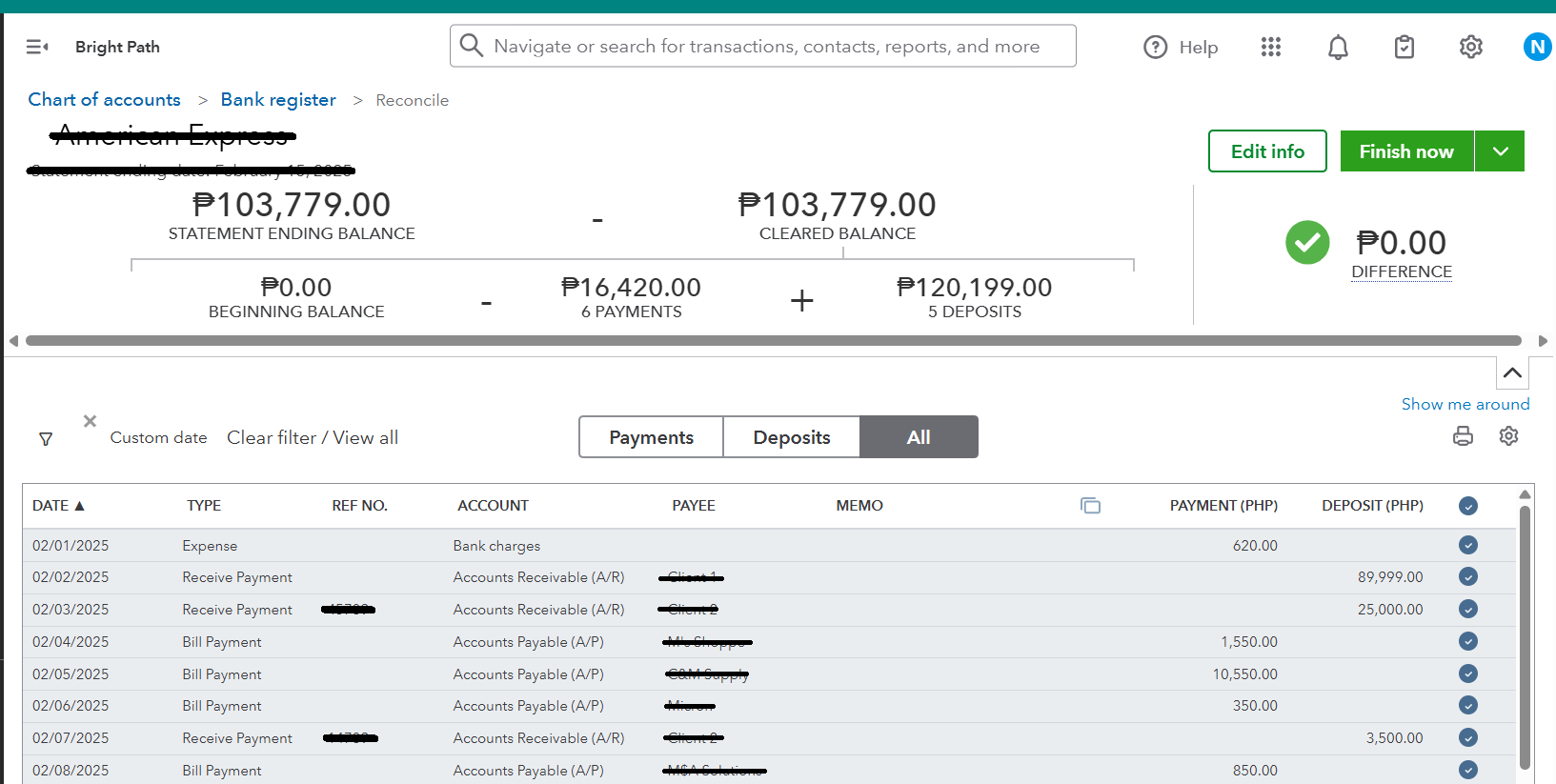
Task: Collapse the summary section chevron
Action: coord(1512,372)
